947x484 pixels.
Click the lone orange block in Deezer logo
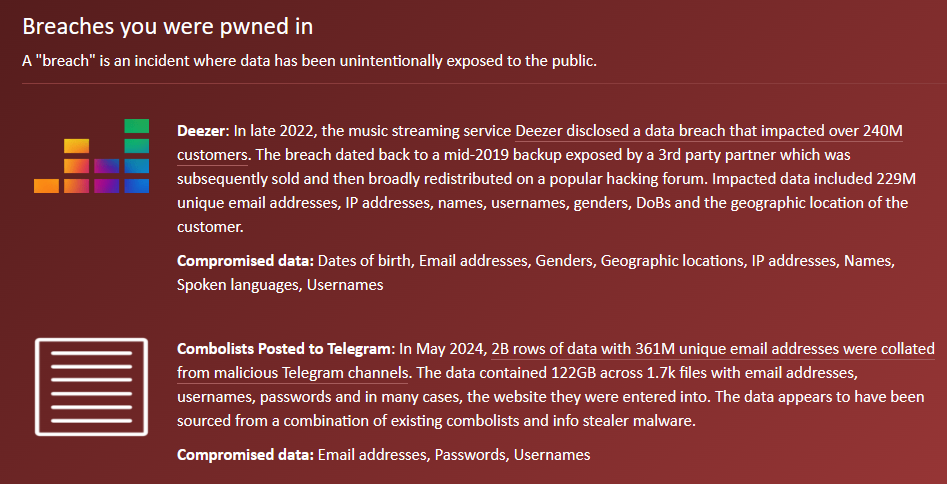(46, 186)
